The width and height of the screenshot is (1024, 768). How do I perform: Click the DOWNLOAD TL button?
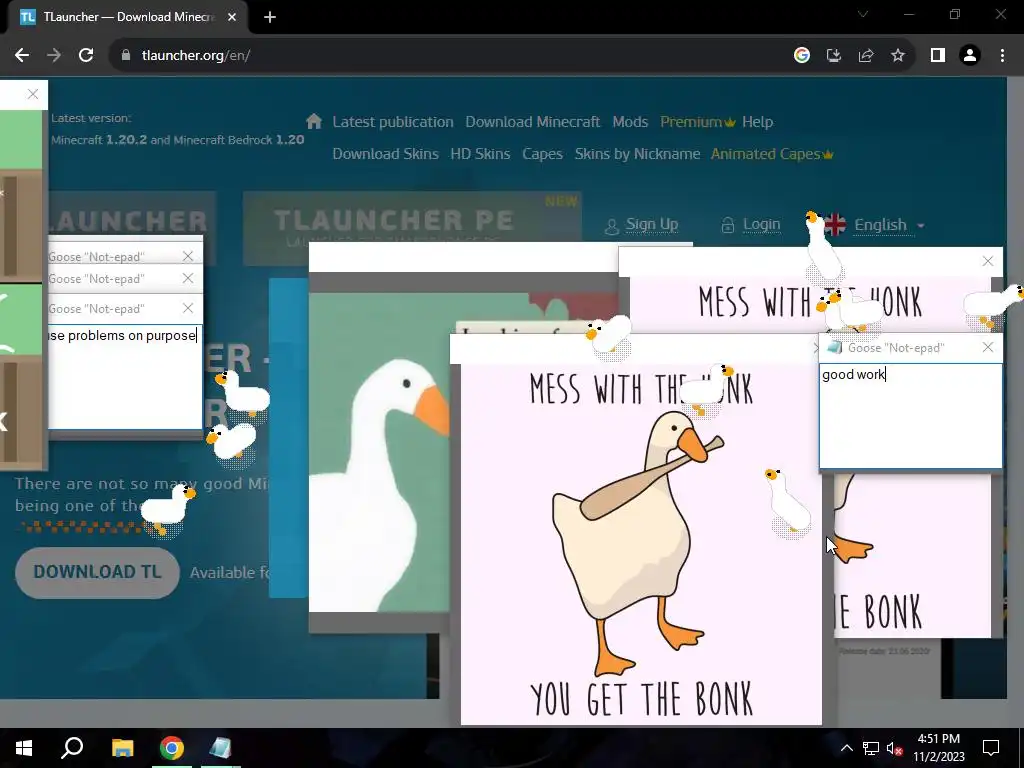(x=97, y=572)
